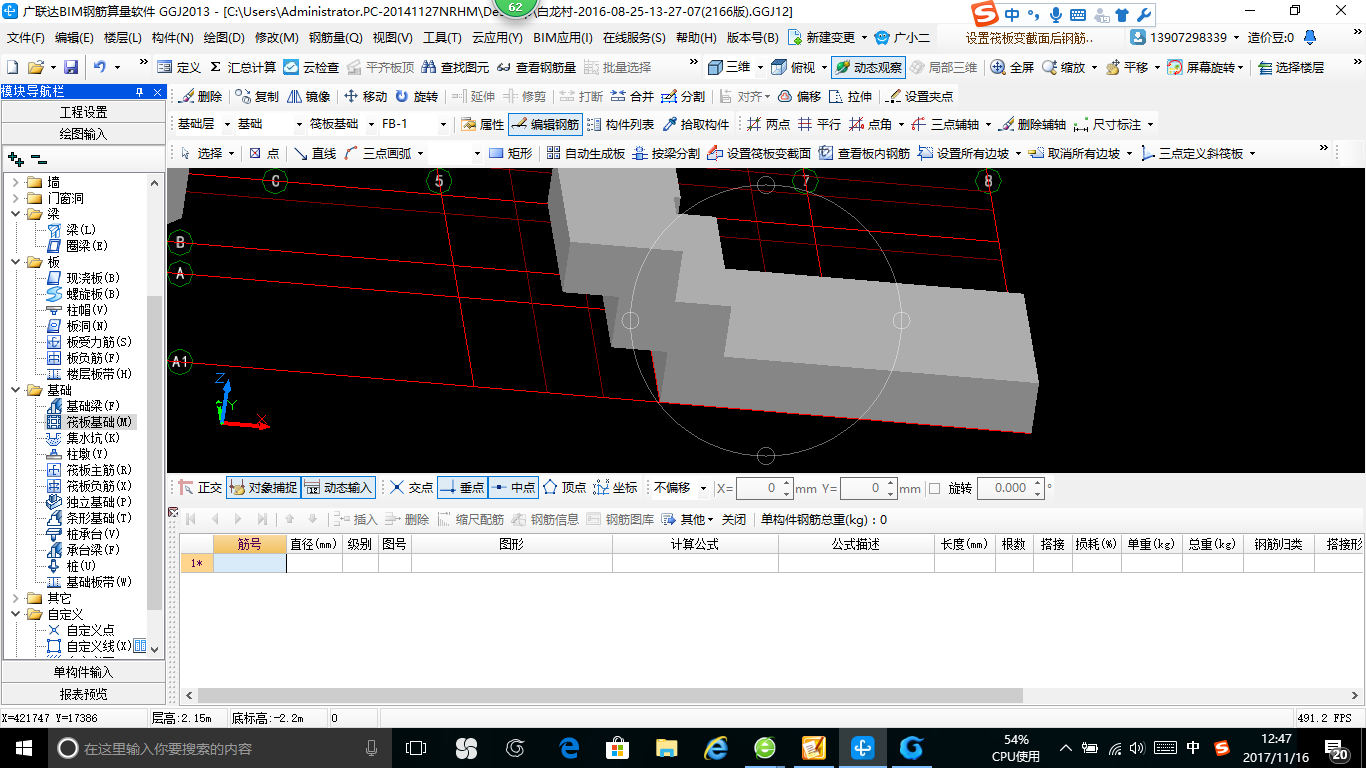Toggle 动态观察 dynamic view mode

click(x=868, y=67)
